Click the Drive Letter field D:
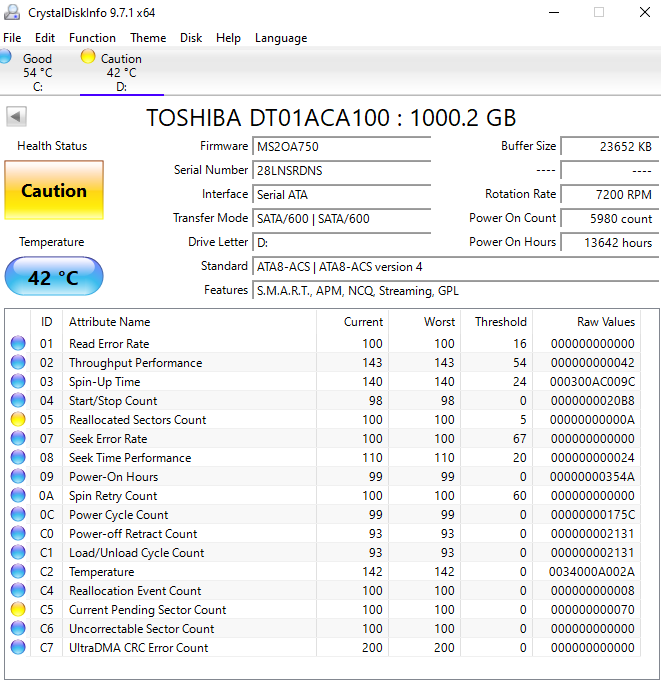Image resolution: width=661 pixels, height=684 pixels. pyautogui.click(x=342, y=242)
